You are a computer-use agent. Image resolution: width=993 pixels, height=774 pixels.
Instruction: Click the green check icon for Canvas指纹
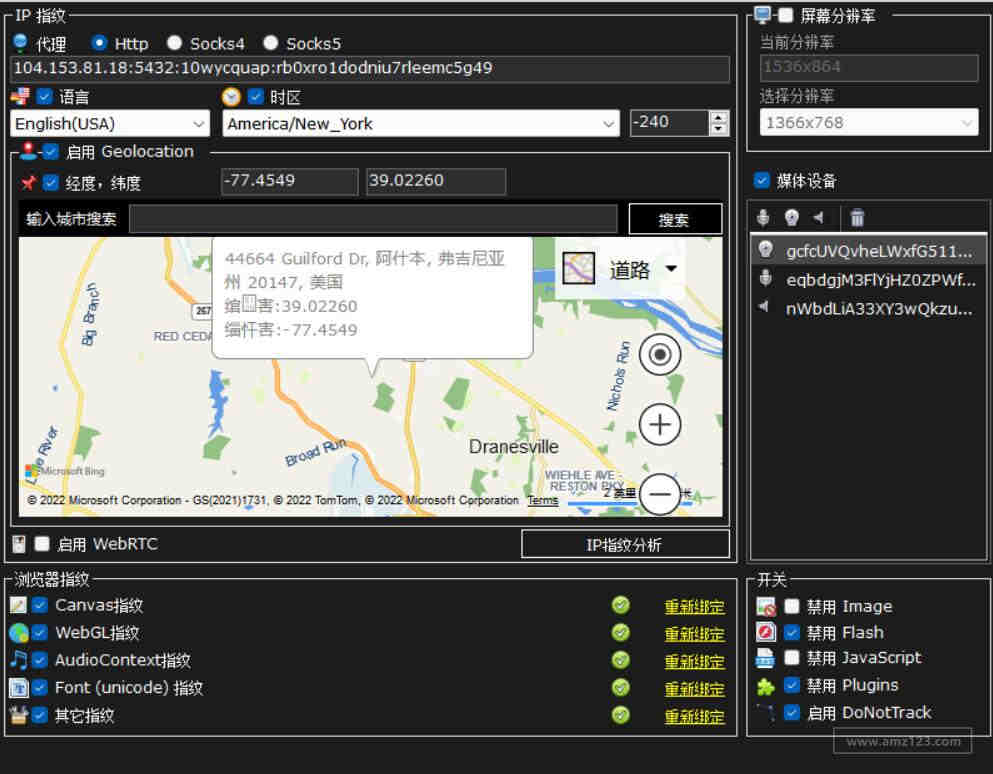tap(621, 605)
